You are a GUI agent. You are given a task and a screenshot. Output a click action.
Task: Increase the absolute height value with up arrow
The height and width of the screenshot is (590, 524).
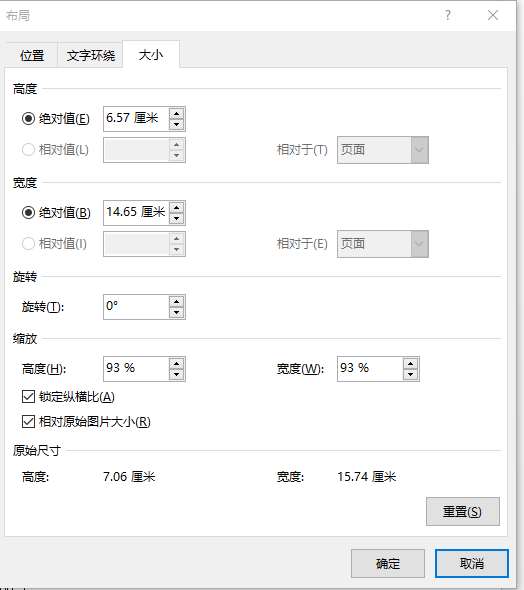176,113
